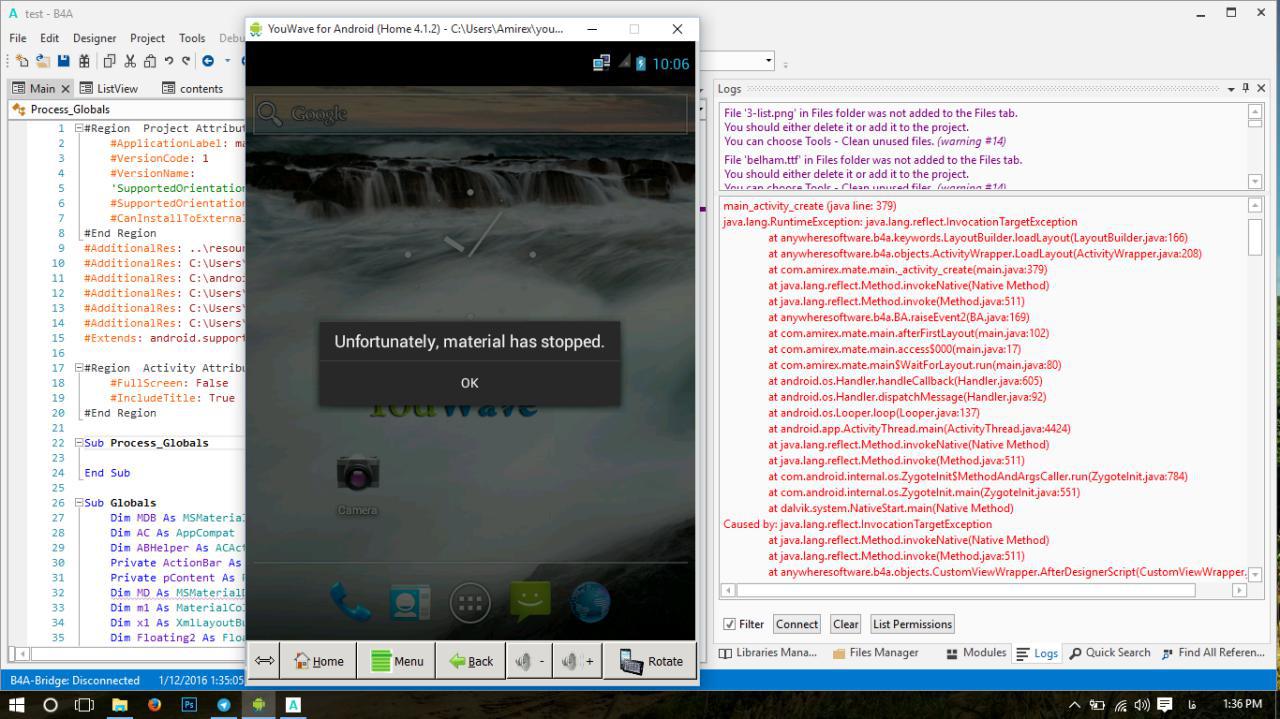Toggle the Filter checkbox in Logs
The image size is (1280, 719).
coord(729,624)
